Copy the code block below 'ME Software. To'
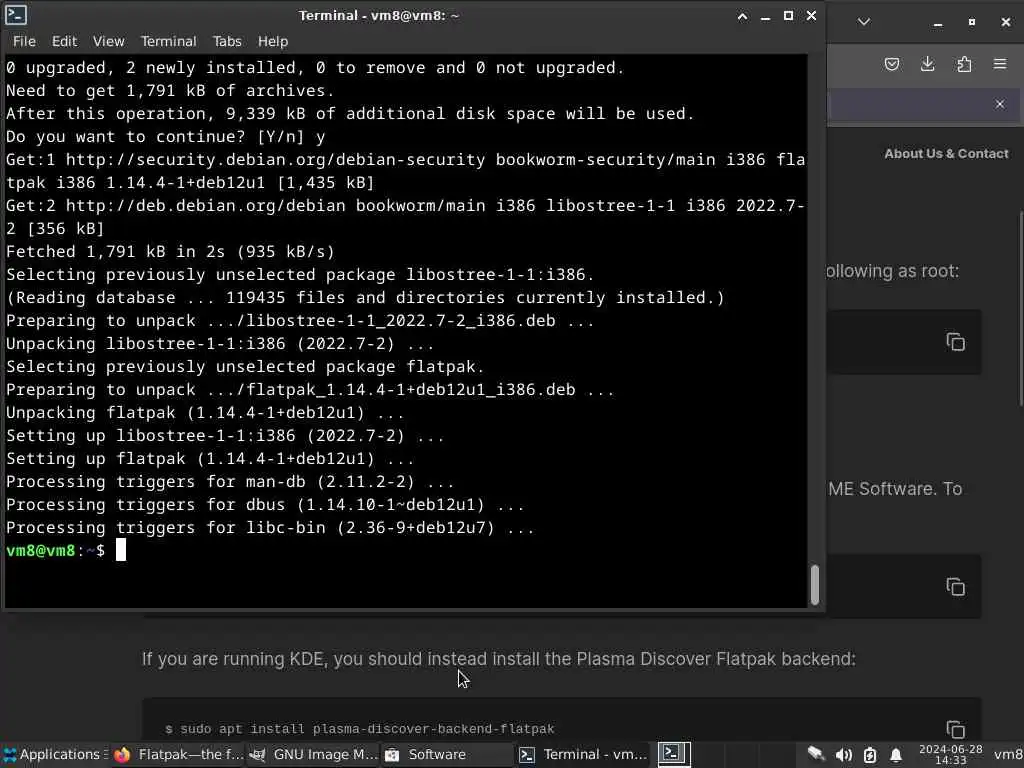 point(955,586)
